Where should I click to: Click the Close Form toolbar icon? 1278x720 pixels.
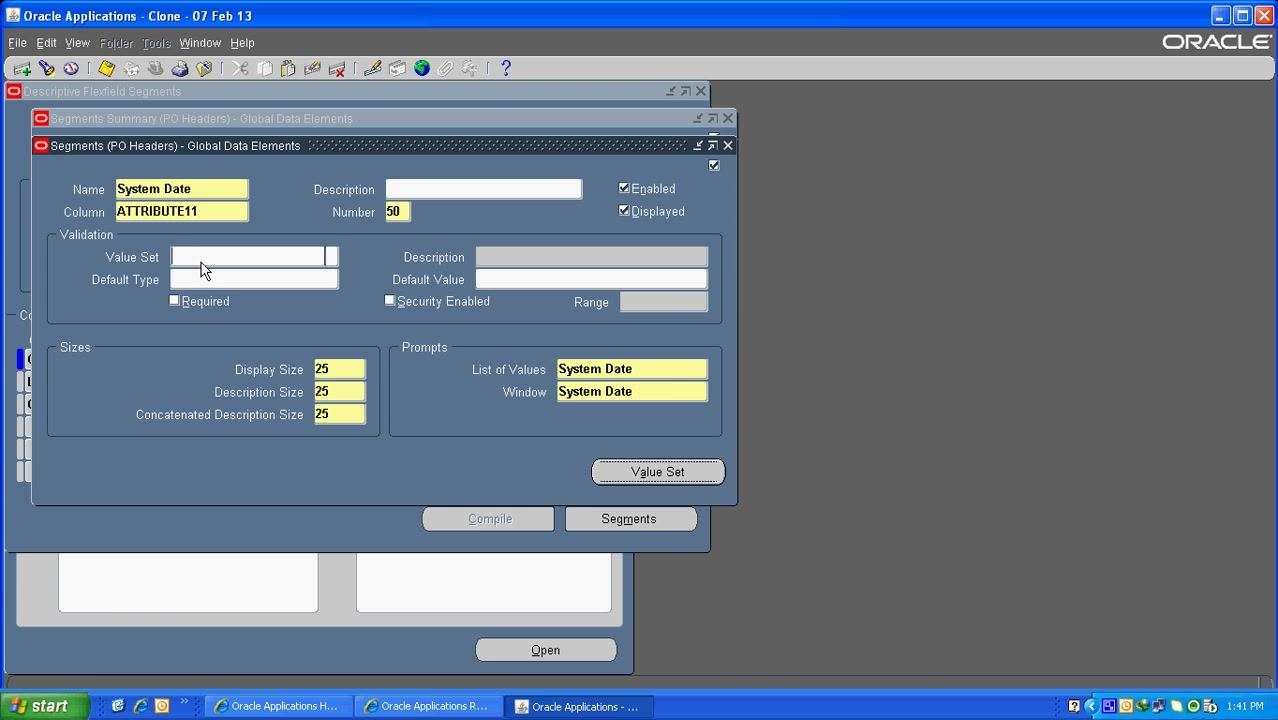204,69
